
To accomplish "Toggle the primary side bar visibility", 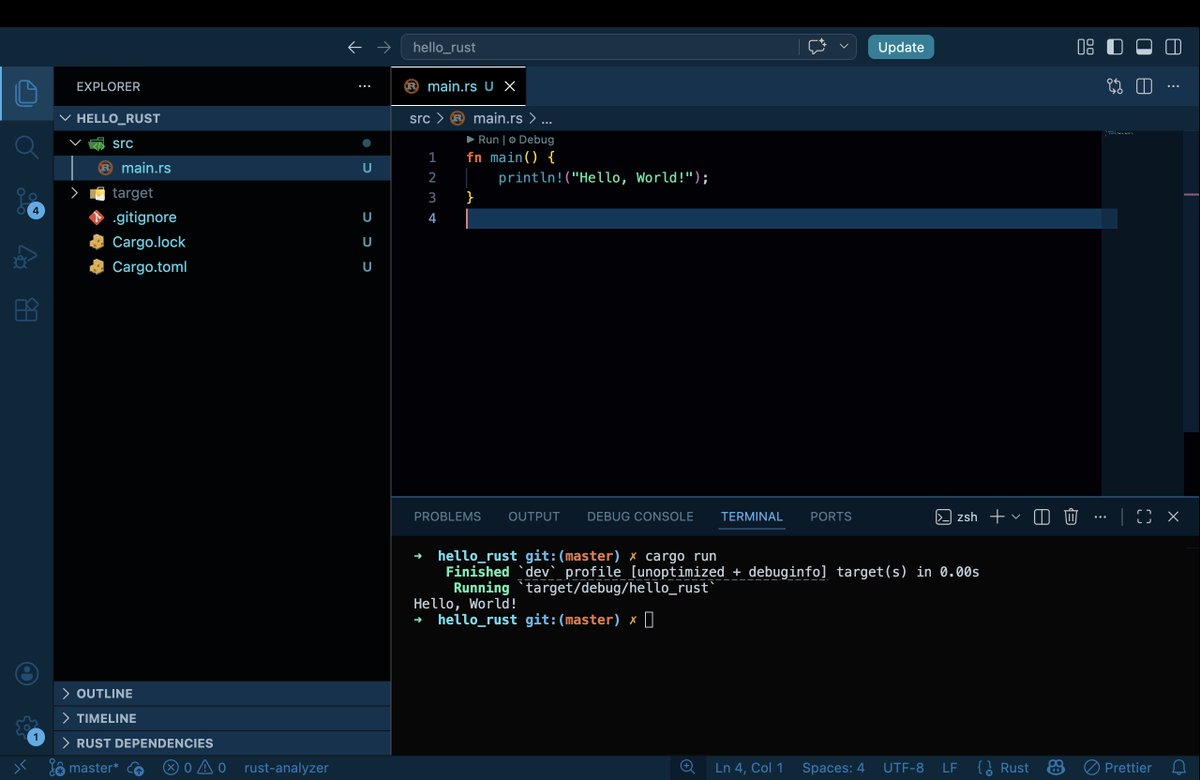I will point(1115,47).
